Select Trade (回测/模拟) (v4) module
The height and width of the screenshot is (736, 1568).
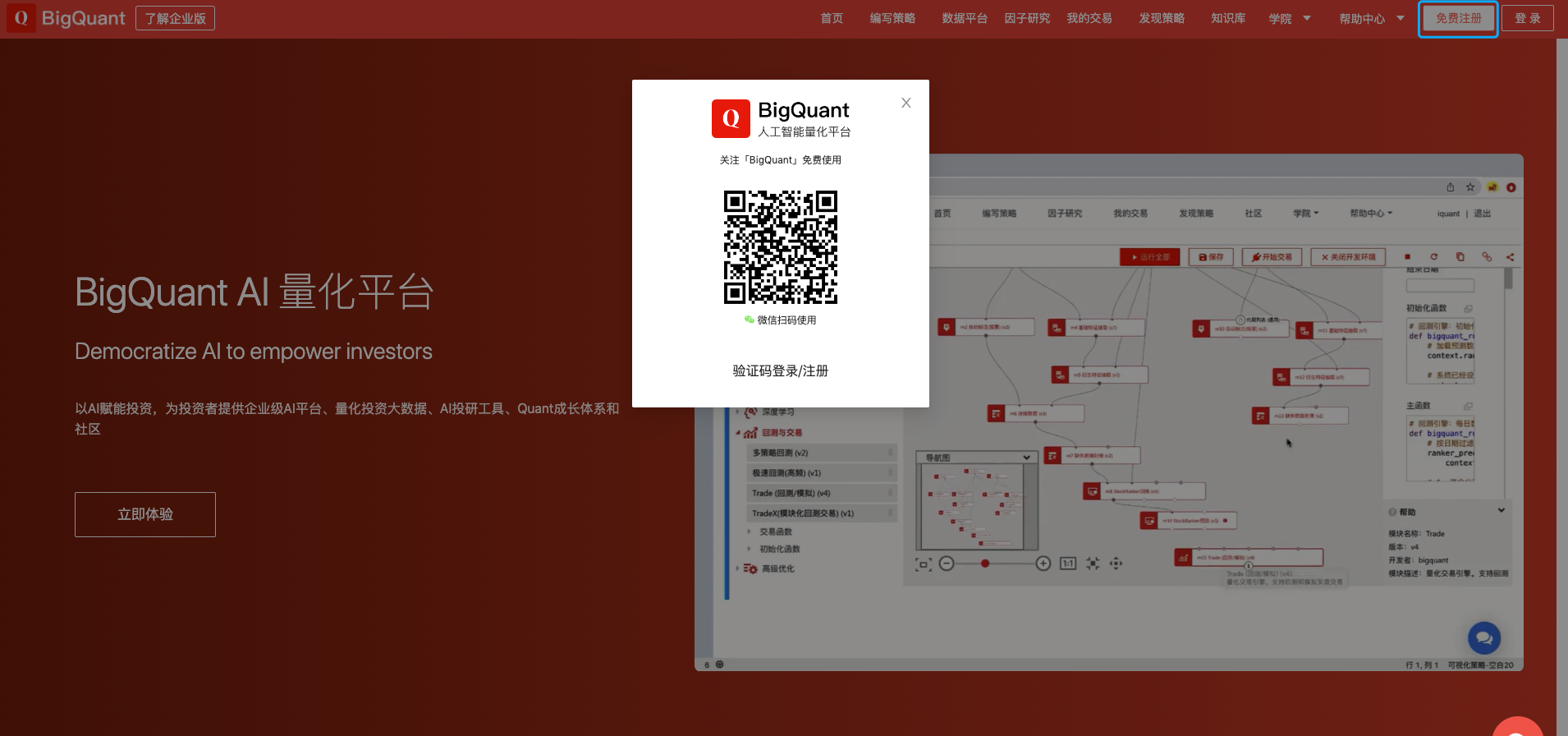point(821,494)
